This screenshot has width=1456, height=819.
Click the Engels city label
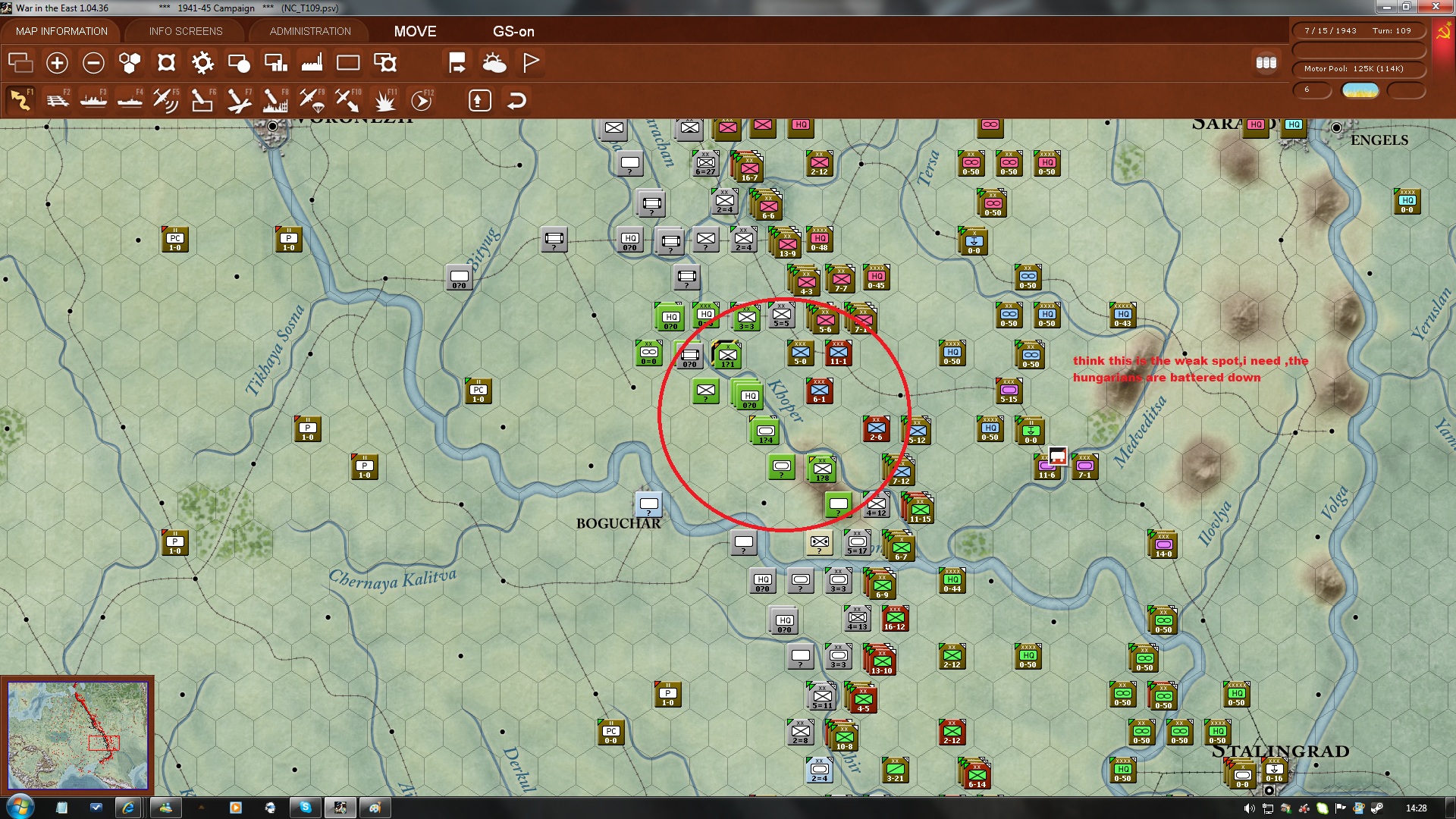click(1379, 140)
